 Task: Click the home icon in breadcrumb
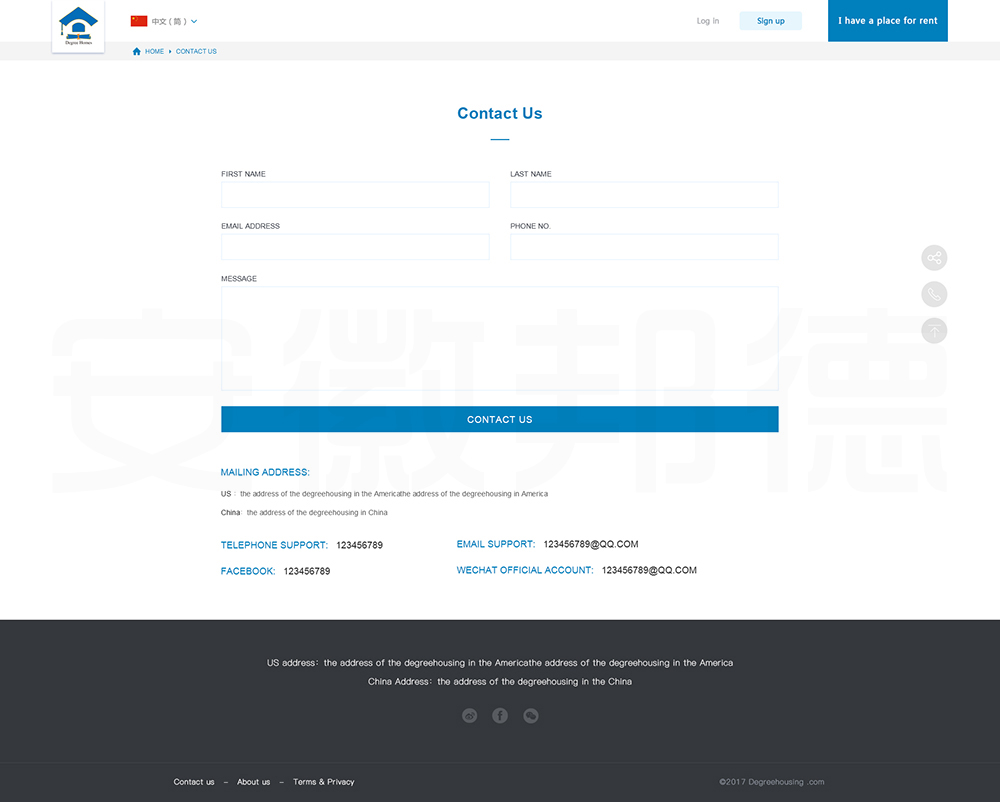coord(137,51)
